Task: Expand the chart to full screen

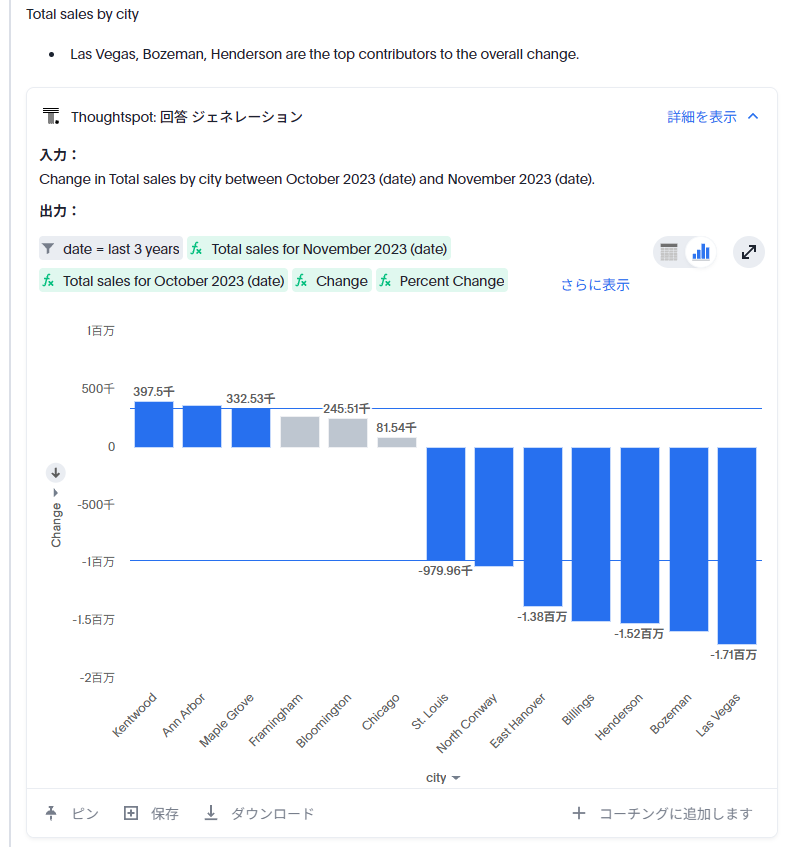Action: (x=749, y=252)
